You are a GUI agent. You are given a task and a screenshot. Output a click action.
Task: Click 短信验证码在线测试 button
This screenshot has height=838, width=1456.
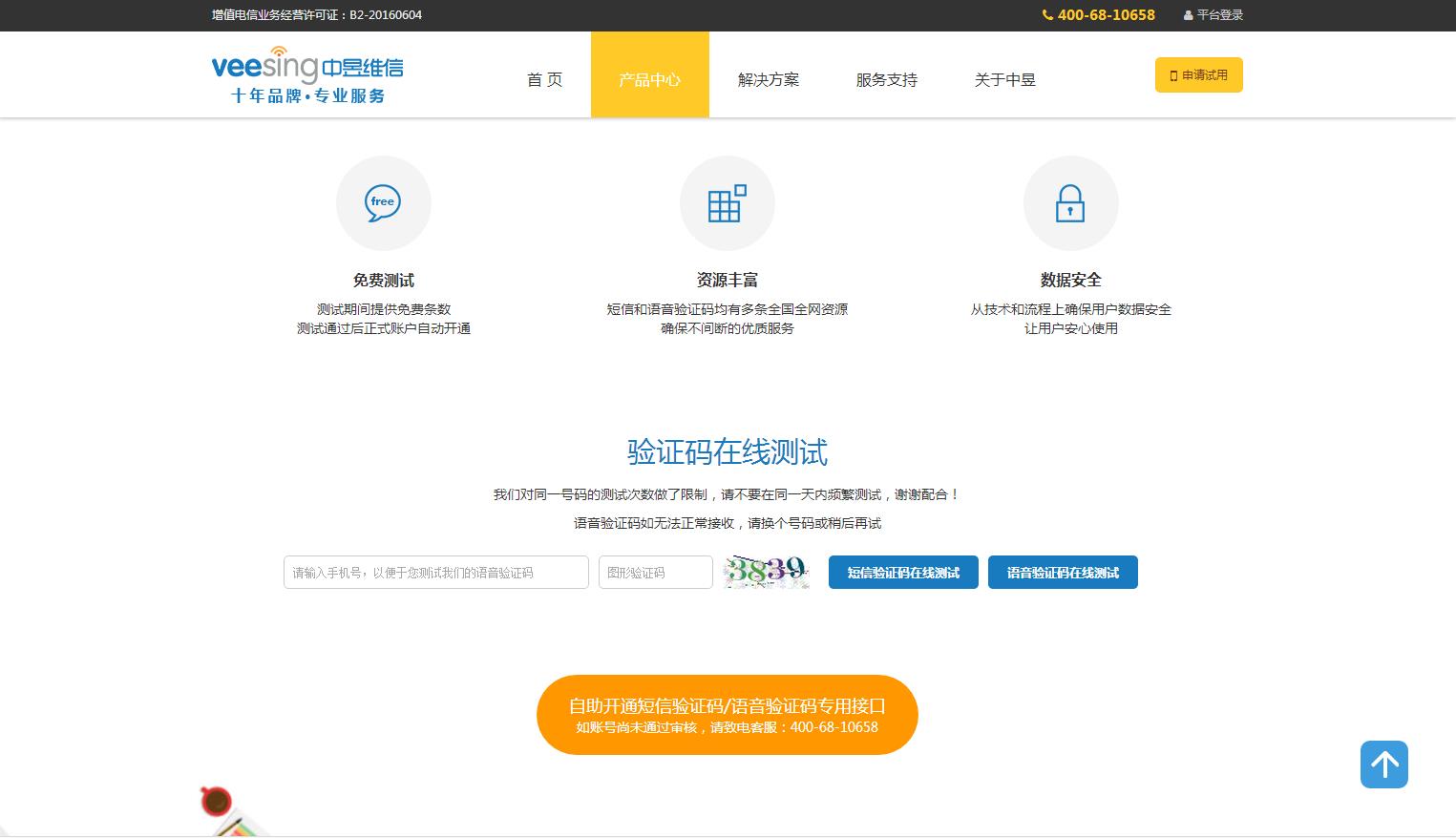(903, 573)
